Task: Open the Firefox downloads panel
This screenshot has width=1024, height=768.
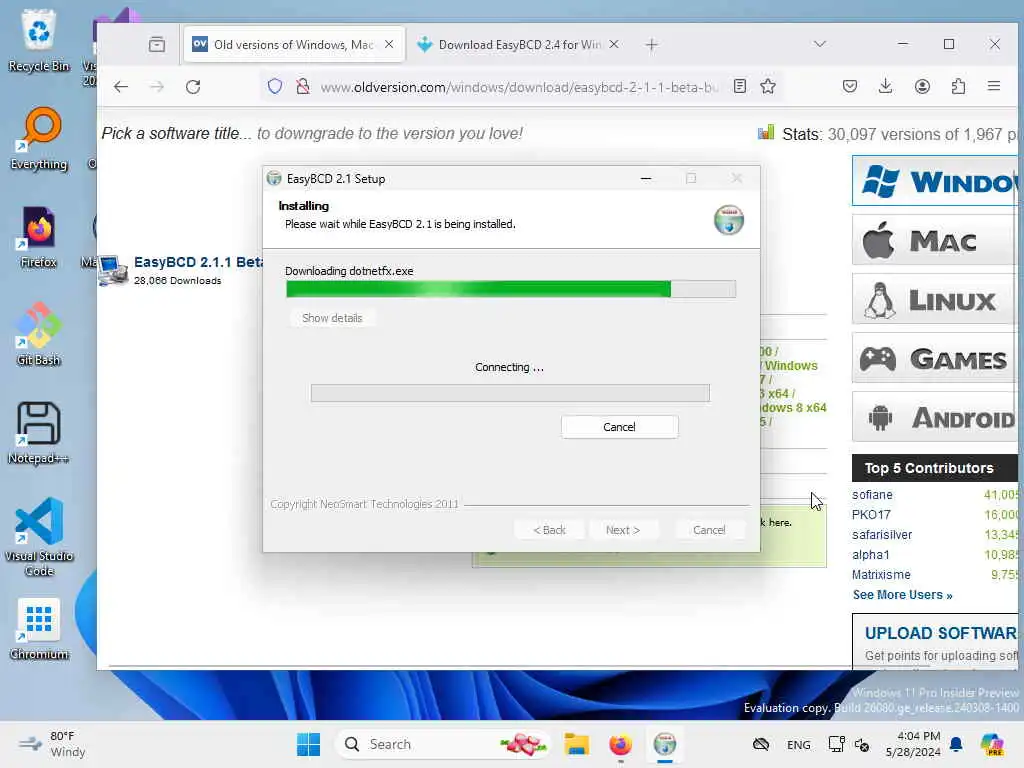Action: click(886, 86)
